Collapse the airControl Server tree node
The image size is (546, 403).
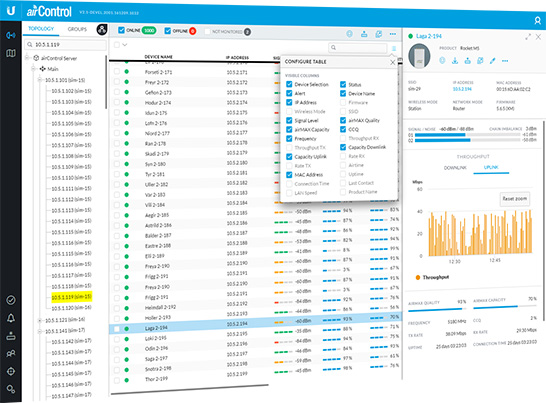(27, 57)
